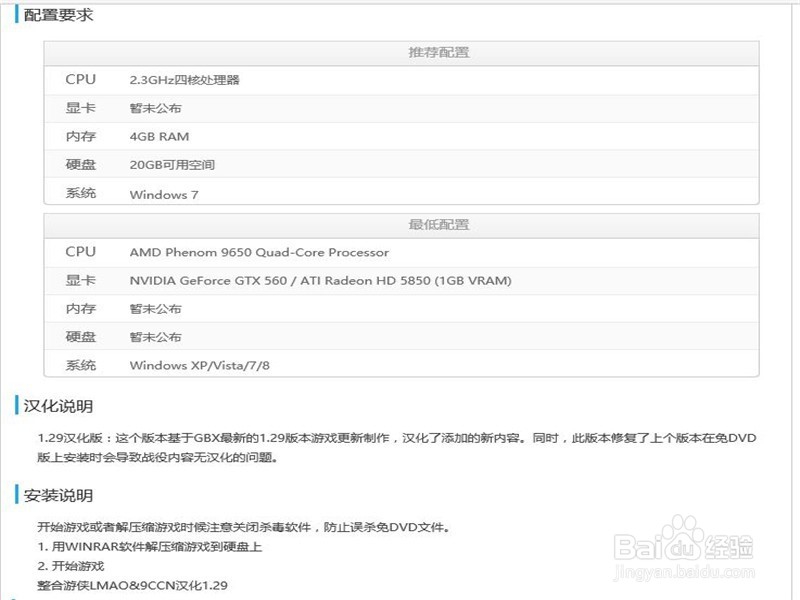Click the 显卡 label in 最低配置 table
This screenshot has height=600, width=800.
(x=81, y=280)
